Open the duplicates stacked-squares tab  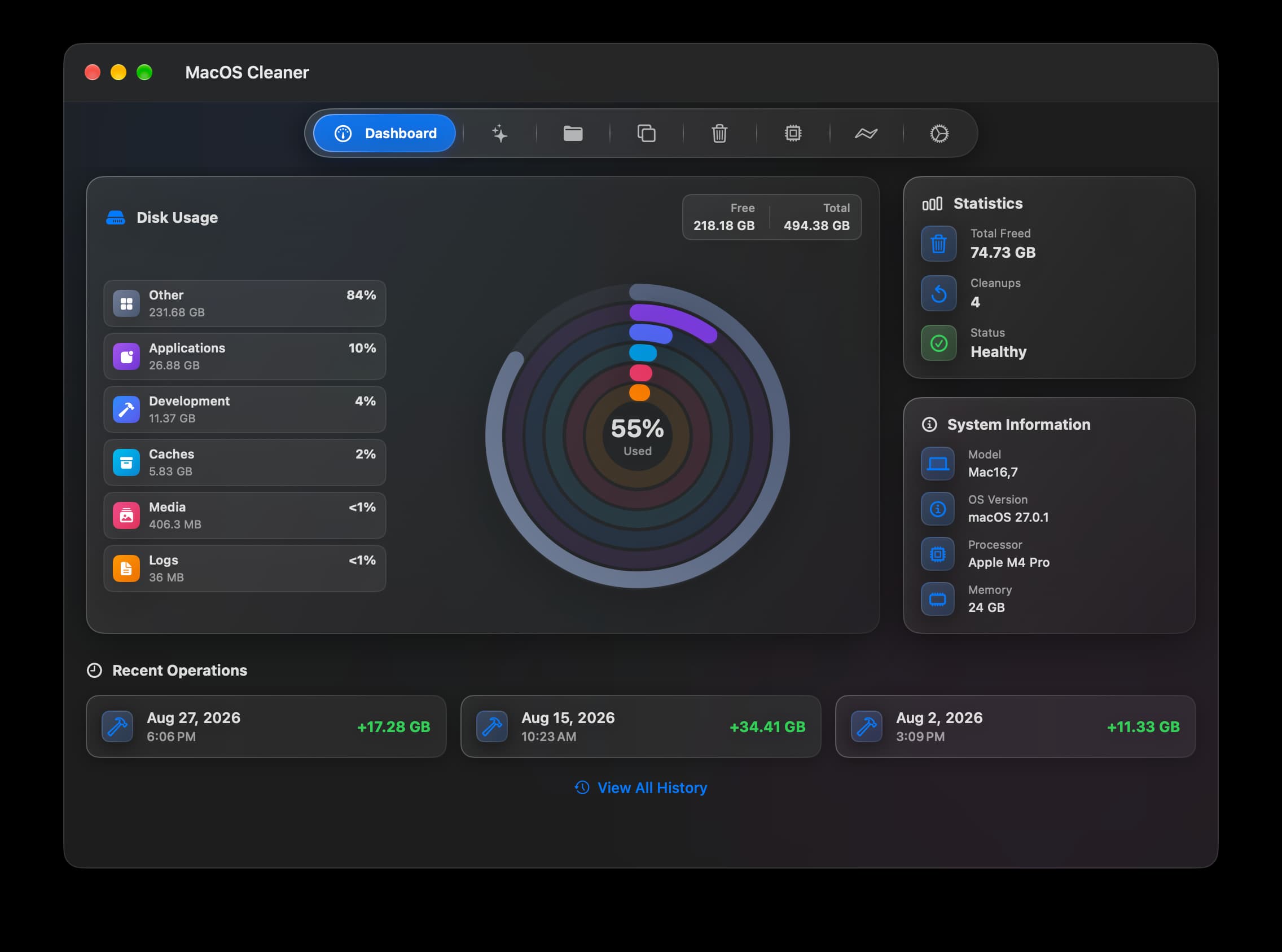(x=646, y=133)
